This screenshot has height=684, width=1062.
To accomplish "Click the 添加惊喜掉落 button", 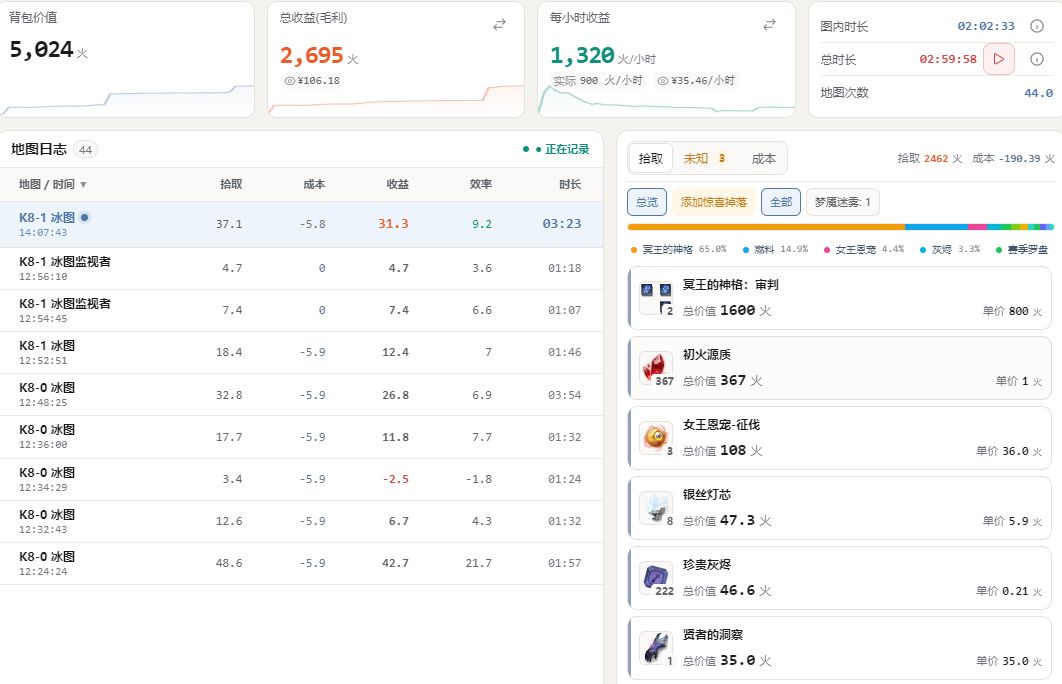I will 713,202.
